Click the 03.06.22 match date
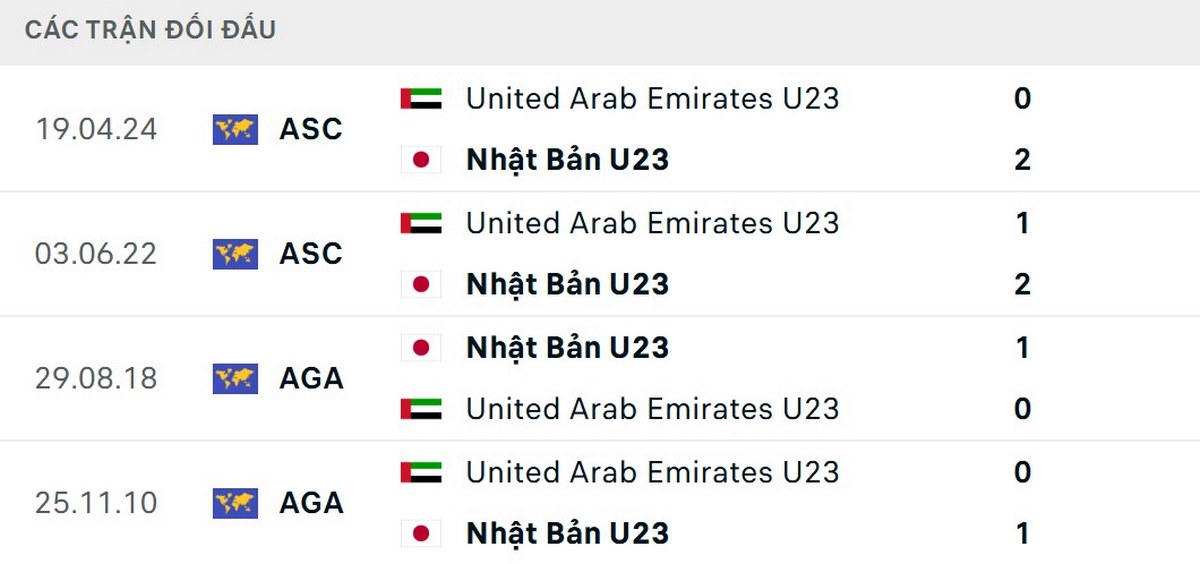1200x564 pixels. point(96,254)
